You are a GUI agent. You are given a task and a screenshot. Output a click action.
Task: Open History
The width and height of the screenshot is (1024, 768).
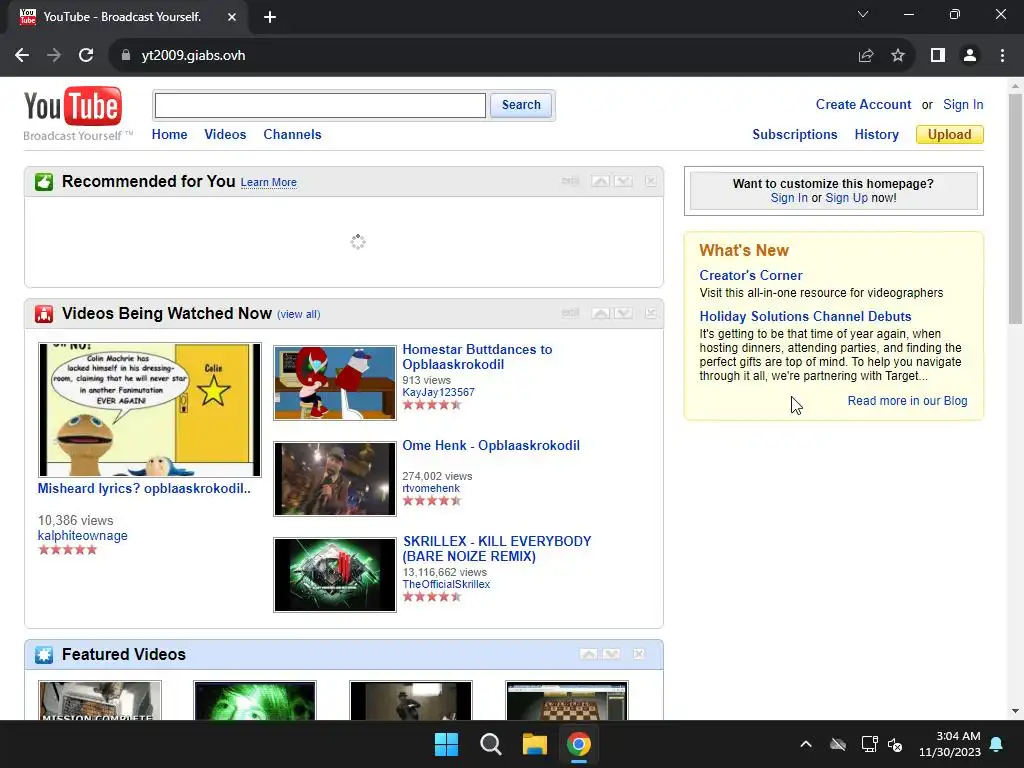click(x=876, y=135)
